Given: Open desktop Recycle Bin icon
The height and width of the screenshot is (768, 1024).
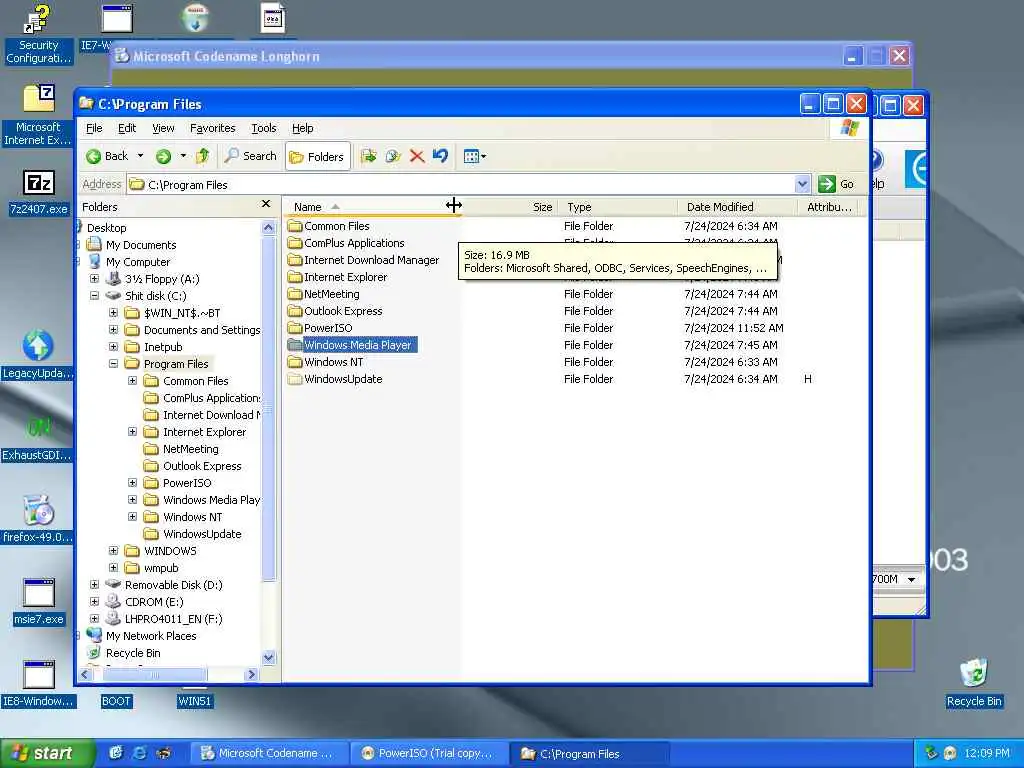Looking at the screenshot, I should click(x=974, y=683).
